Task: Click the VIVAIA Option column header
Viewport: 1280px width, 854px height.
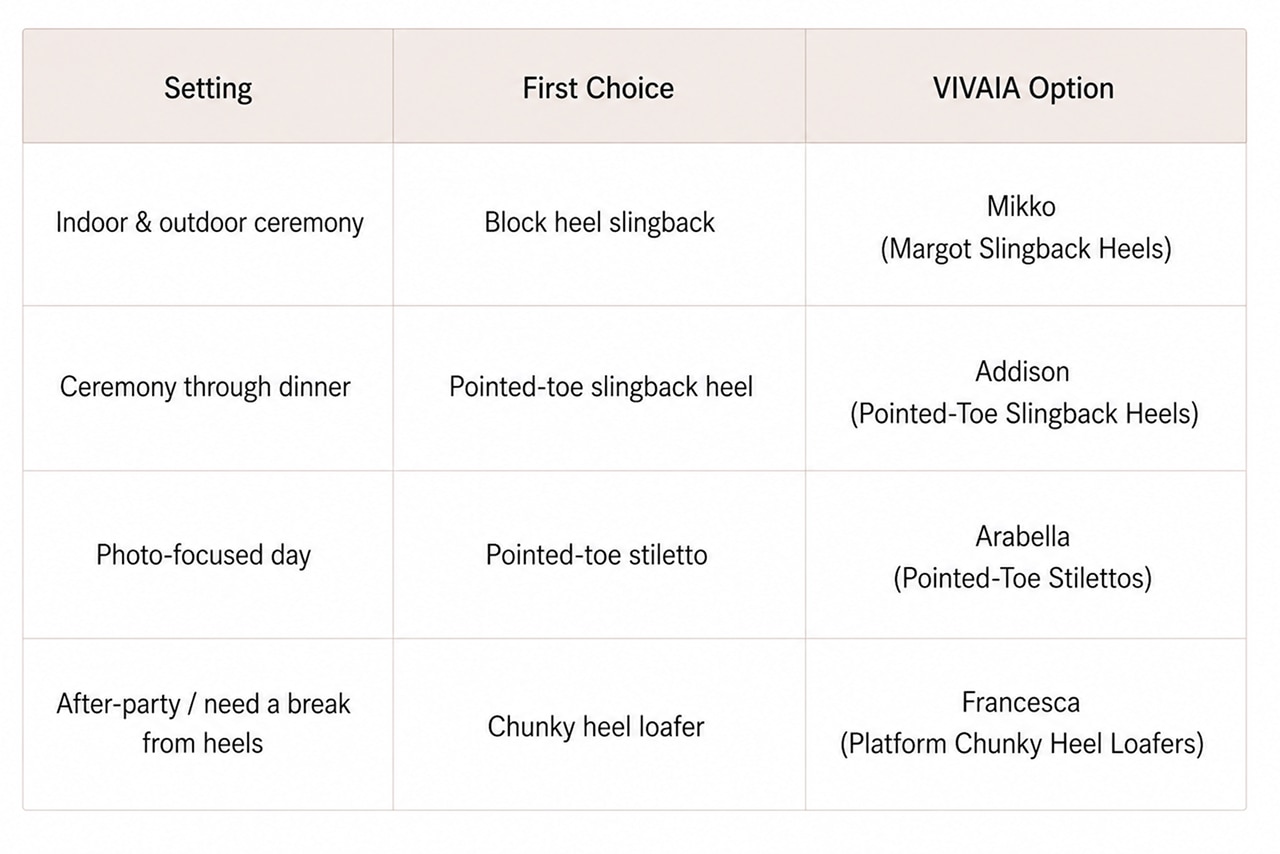Action: [1023, 88]
